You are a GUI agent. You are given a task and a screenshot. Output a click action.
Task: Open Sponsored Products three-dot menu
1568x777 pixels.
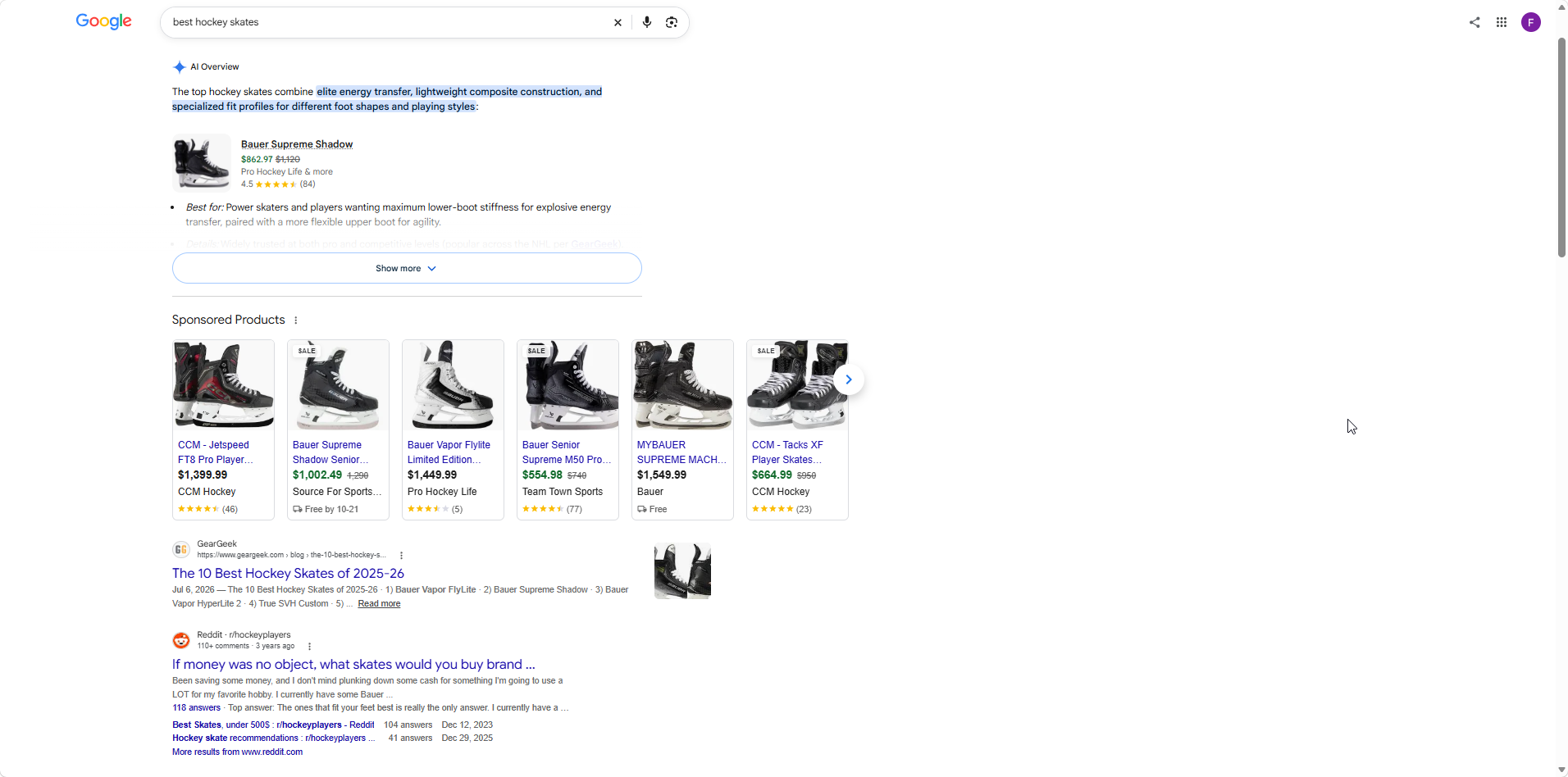point(296,320)
